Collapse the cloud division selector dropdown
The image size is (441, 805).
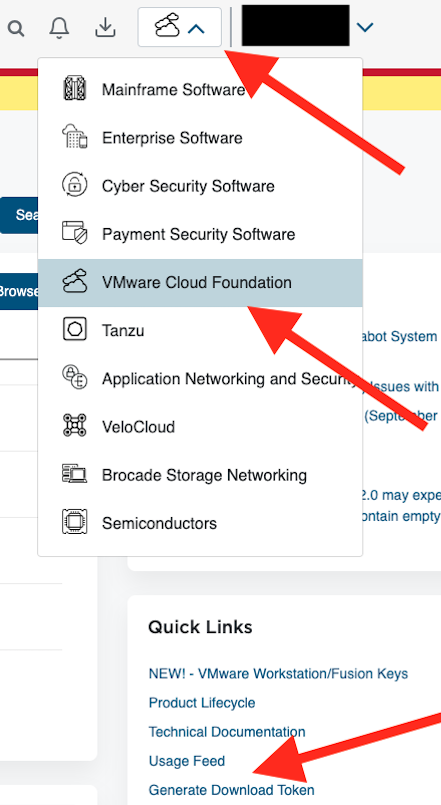click(x=180, y=27)
